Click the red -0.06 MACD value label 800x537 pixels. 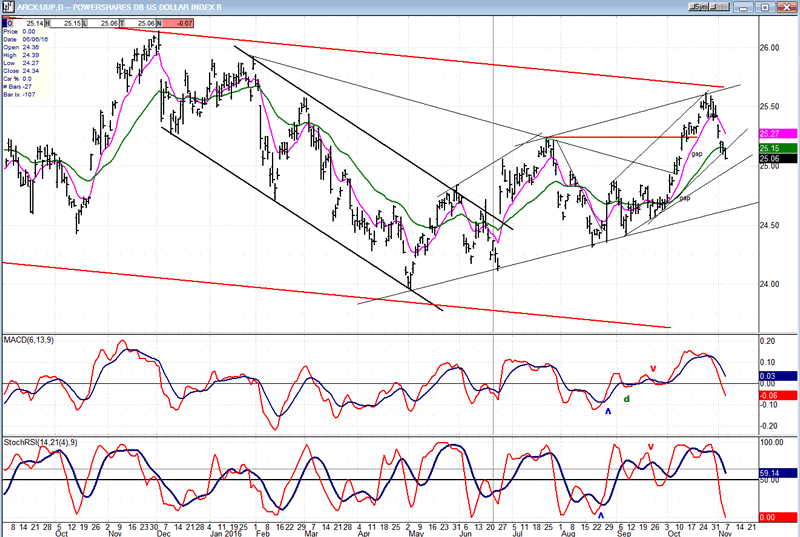pos(768,395)
